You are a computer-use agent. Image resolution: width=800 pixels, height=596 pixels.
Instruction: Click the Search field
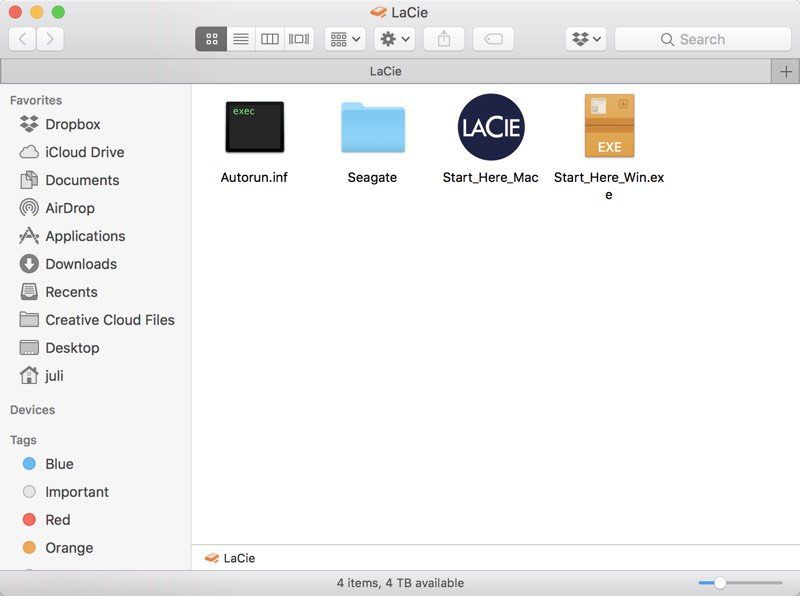(x=703, y=39)
